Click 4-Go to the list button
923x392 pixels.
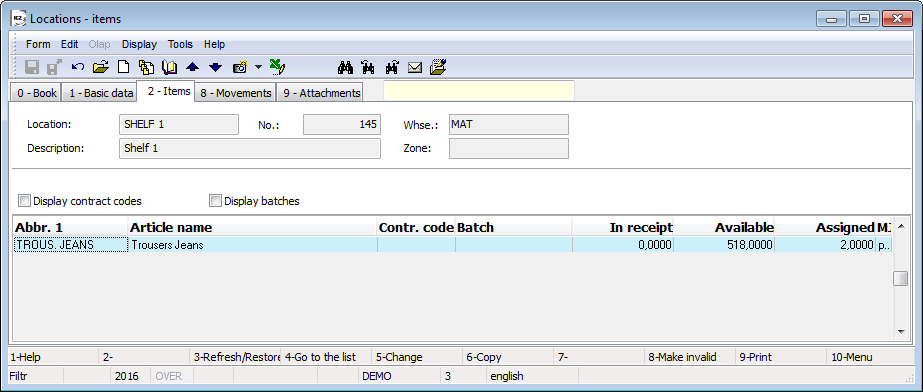tap(327, 357)
